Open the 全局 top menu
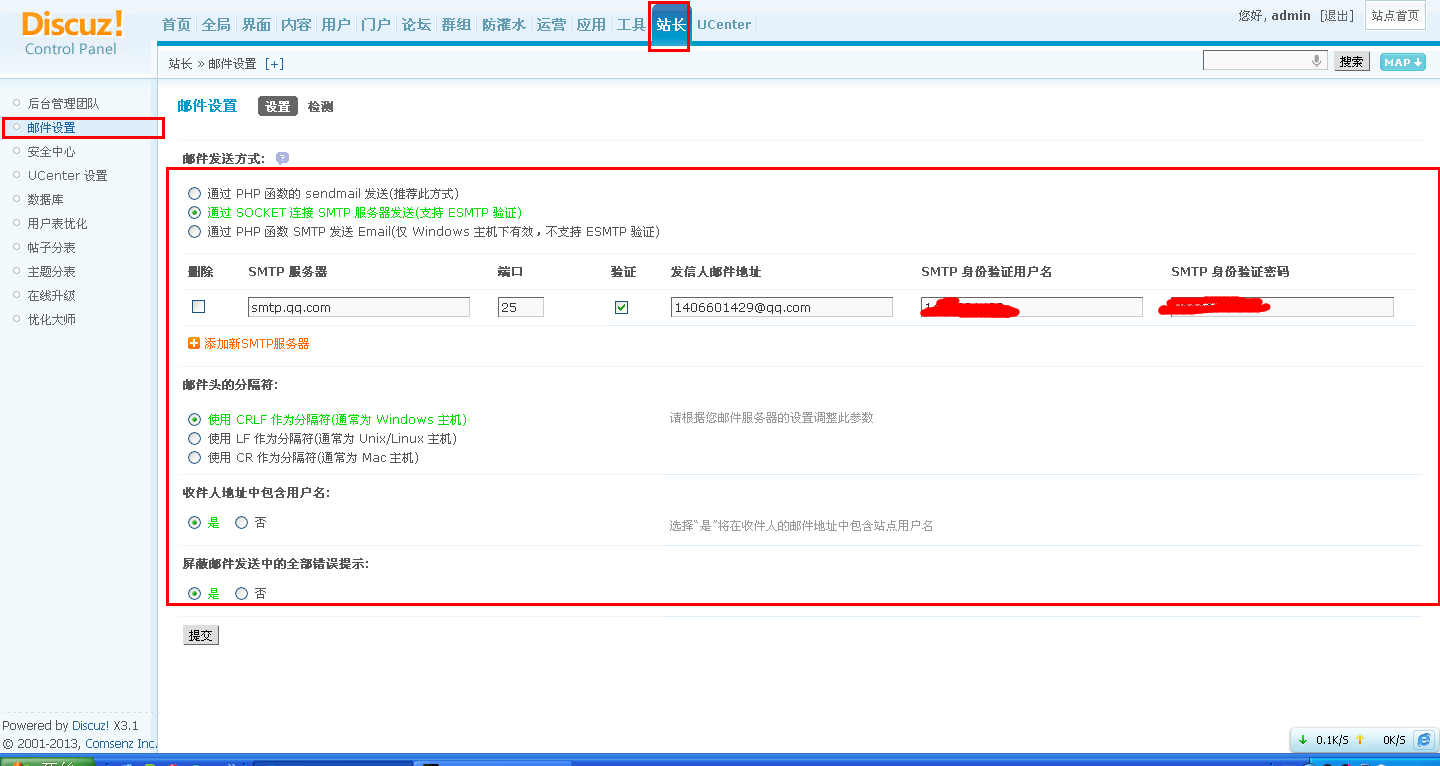Image resolution: width=1440 pixels, height=766 pixels. [x=216, y=25]
